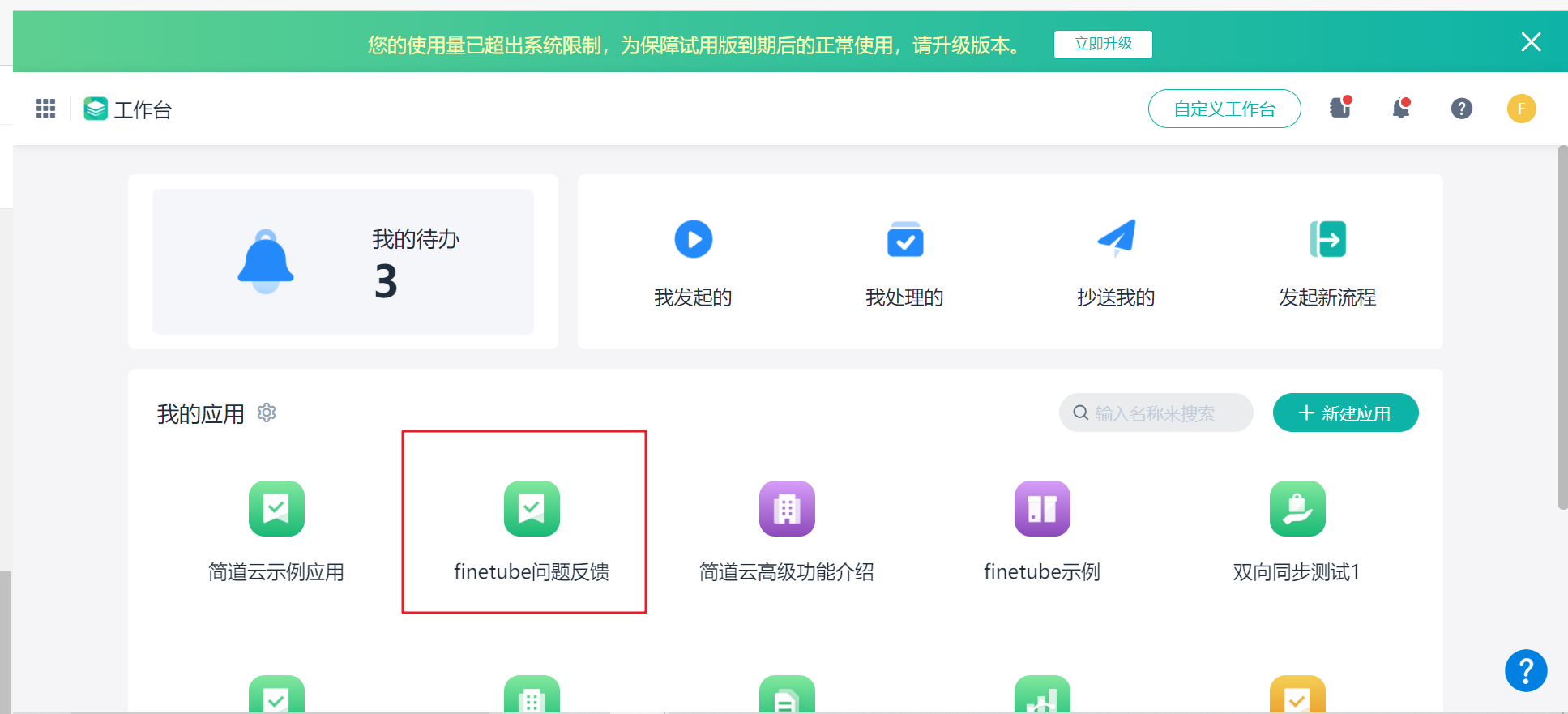Open the 我的待办 card

(x=343, y=262)
